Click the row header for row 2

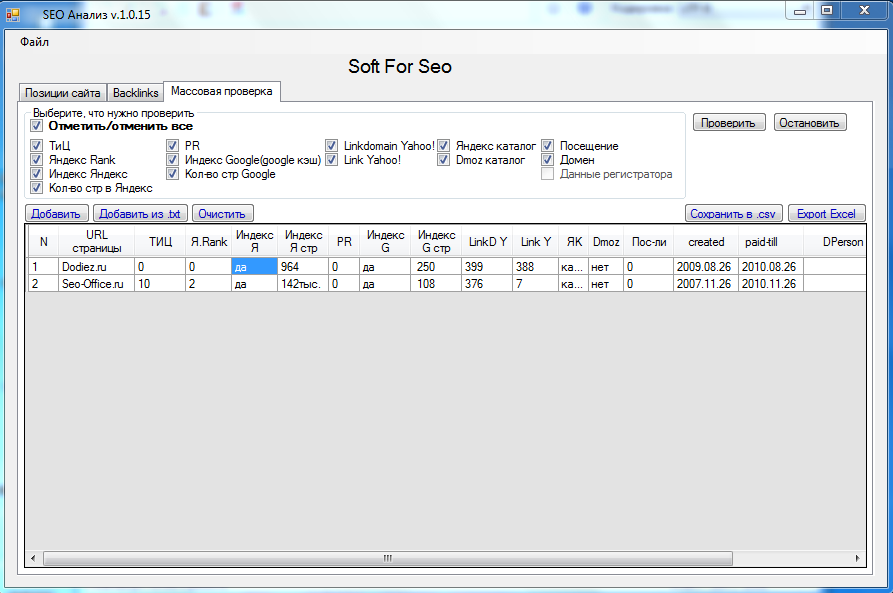click(44, 284)
